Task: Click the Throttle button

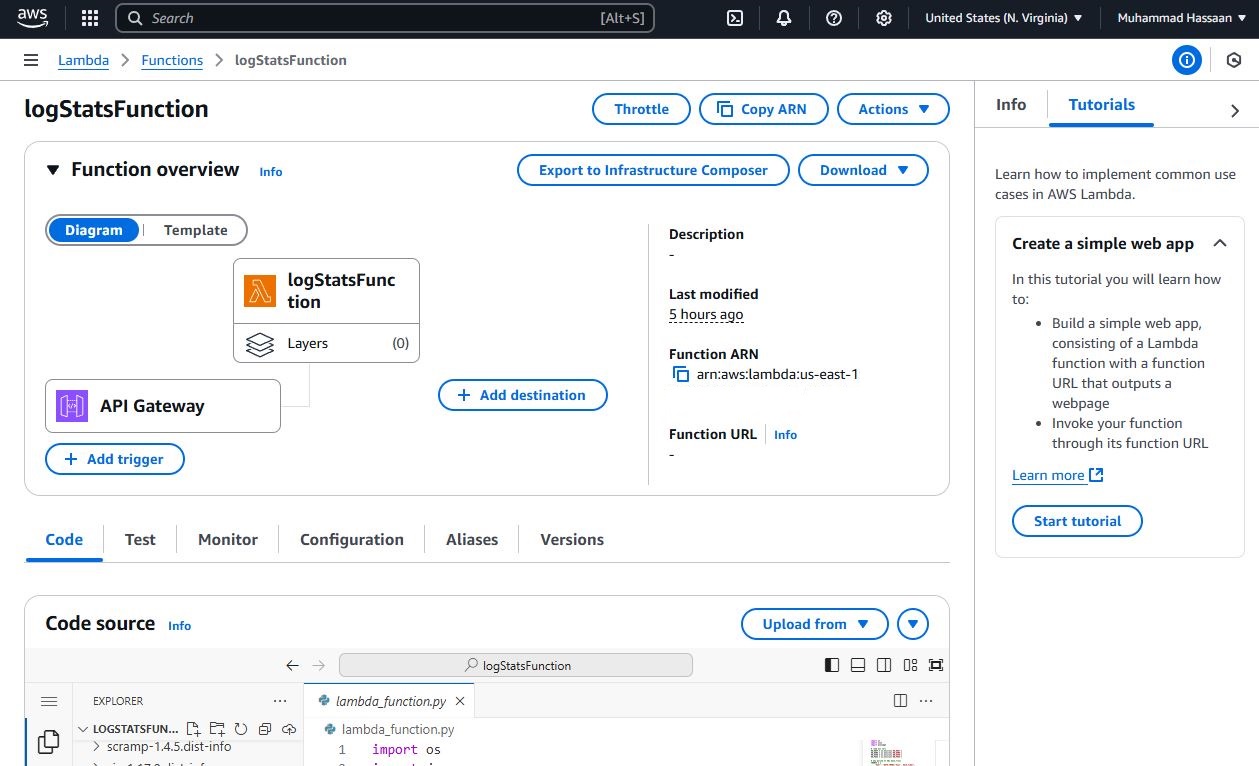Action: 642,109
